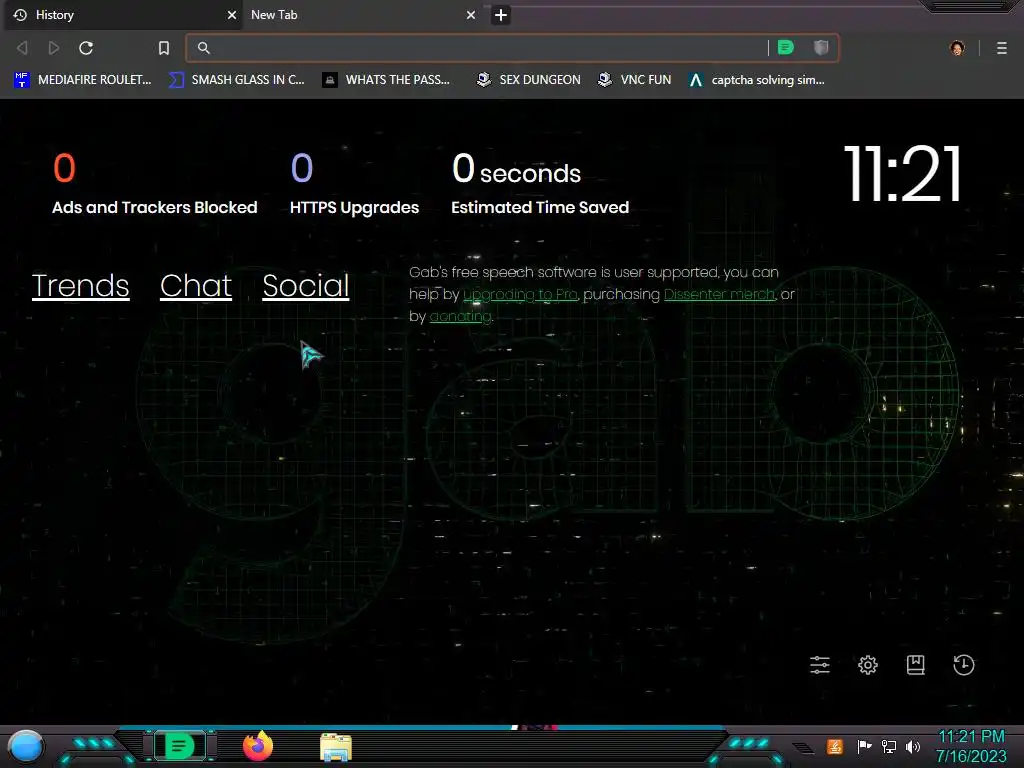The image size is (1024, 768).
Task: Open the SMASH GLASS IN C... bookmark
Action: tap(237, 80)
